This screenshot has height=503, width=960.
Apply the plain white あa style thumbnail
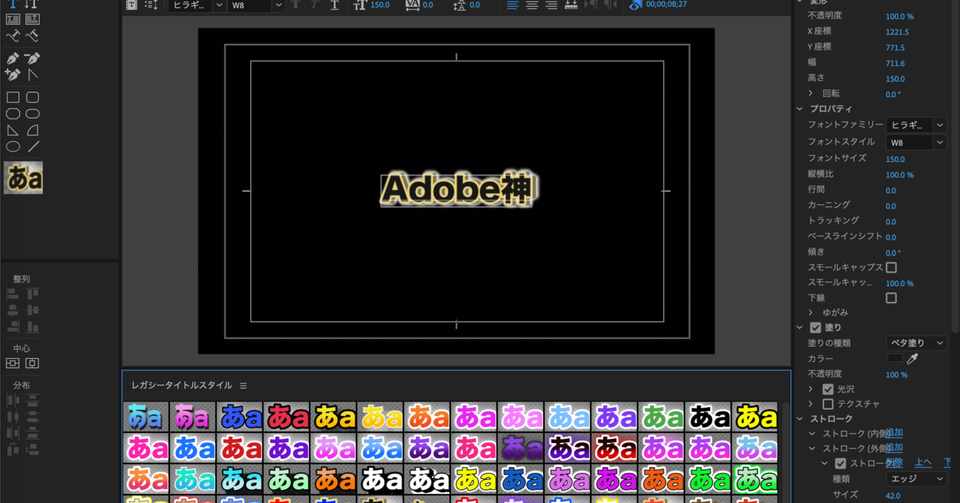pos(381,479)
